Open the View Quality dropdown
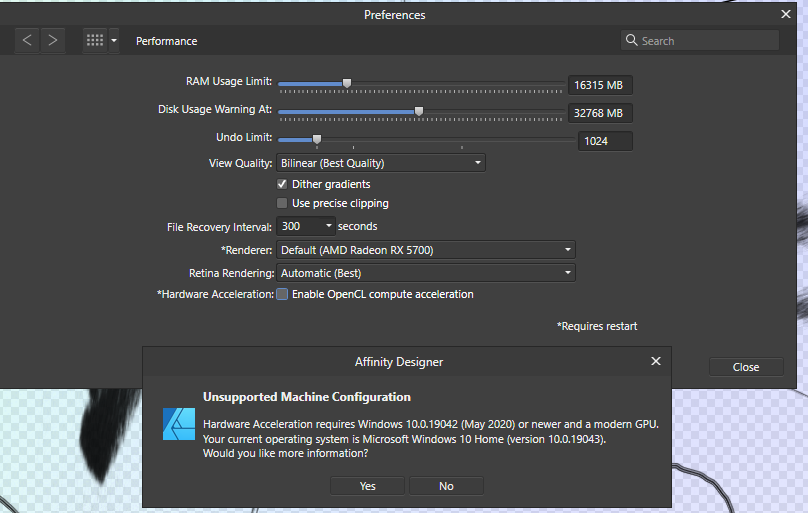The height and width of the screenshot is (513, 808). 381,163
